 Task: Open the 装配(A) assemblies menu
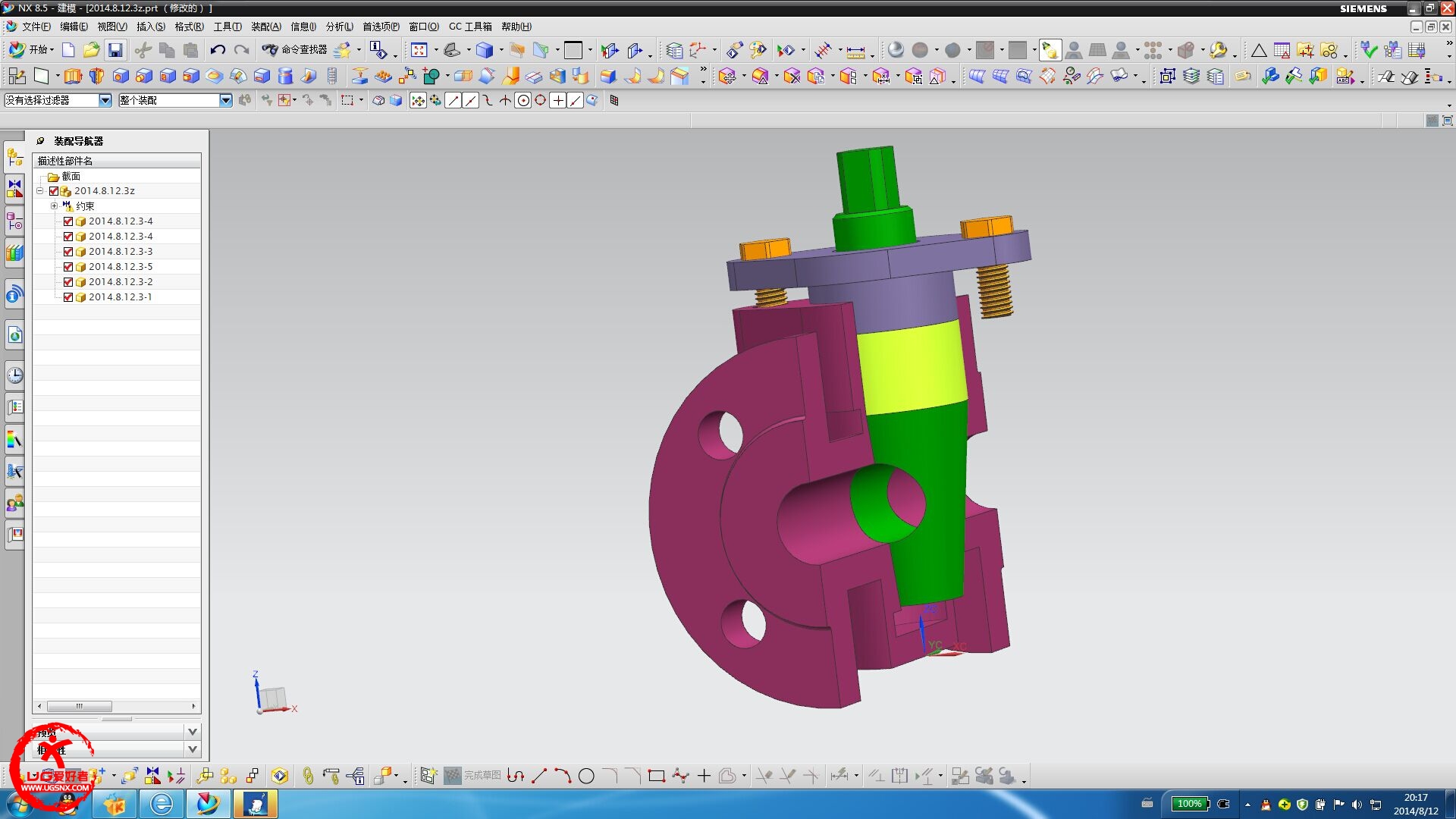coord(266,27)
